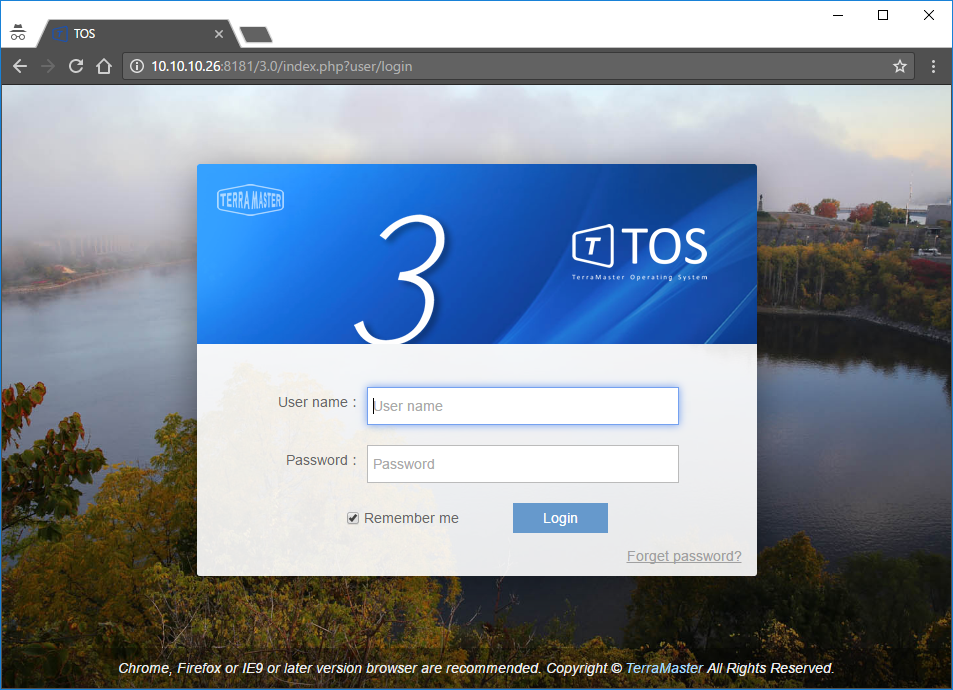Close the TOS browser tab
The height and width of the screenshot is (690, 953).
[x=219, y=34]
